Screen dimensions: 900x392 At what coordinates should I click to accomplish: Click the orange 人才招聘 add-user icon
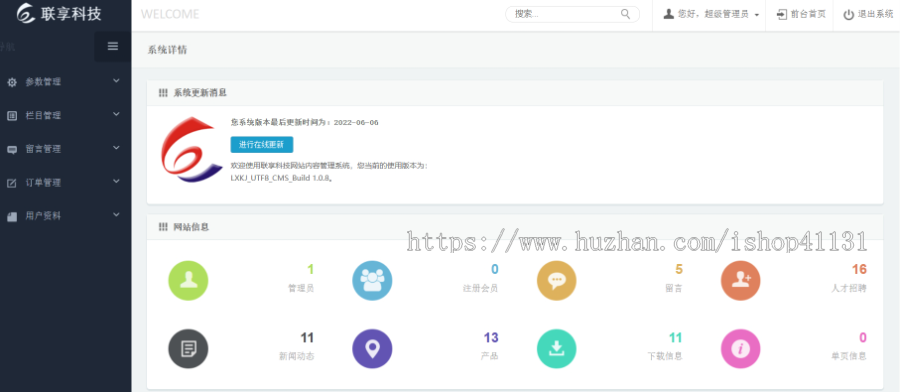click(x=740, y=281)
